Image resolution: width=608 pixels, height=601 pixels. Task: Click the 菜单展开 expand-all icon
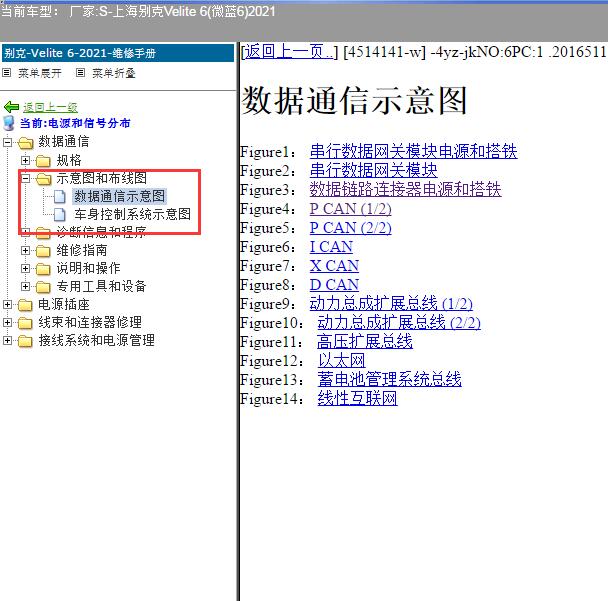[7, 73]
